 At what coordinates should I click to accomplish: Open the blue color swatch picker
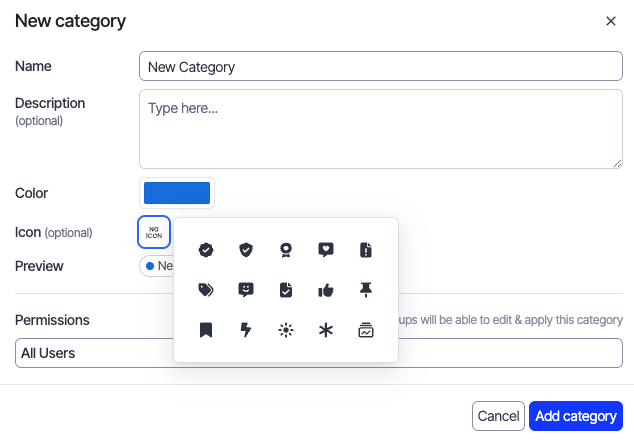click(177, 193)
